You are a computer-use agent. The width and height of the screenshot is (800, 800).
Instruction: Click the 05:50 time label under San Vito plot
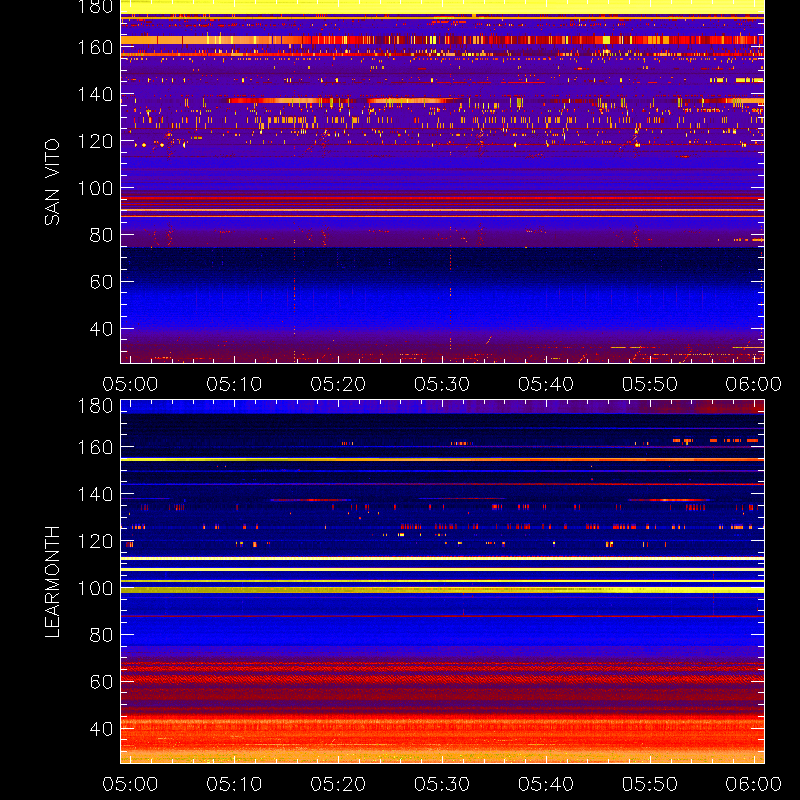[650, 384]
